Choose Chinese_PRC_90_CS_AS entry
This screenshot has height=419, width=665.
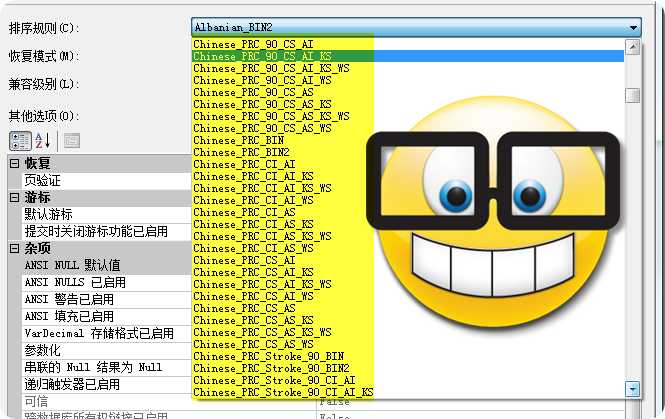click(408, 92)
